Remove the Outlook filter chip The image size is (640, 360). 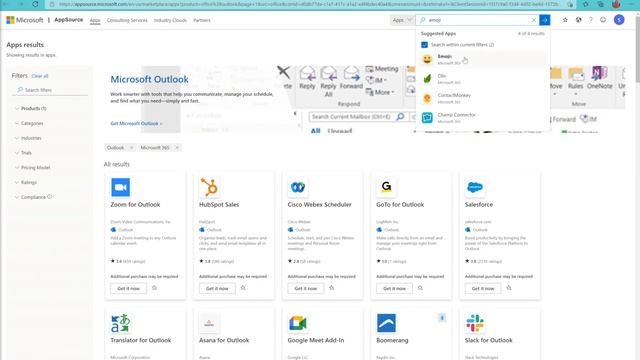pyautogui.click(x=131, y=148)
